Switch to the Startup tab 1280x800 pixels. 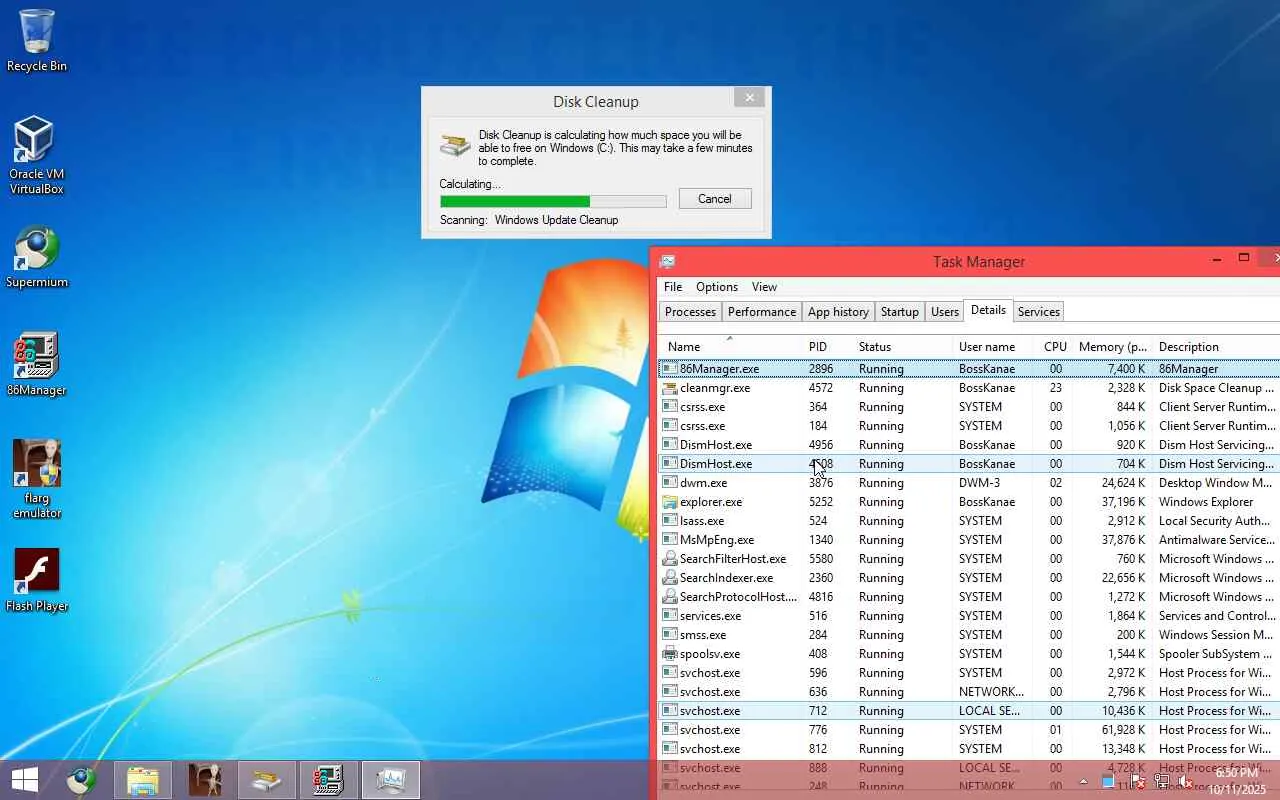[x=899, y=312]
